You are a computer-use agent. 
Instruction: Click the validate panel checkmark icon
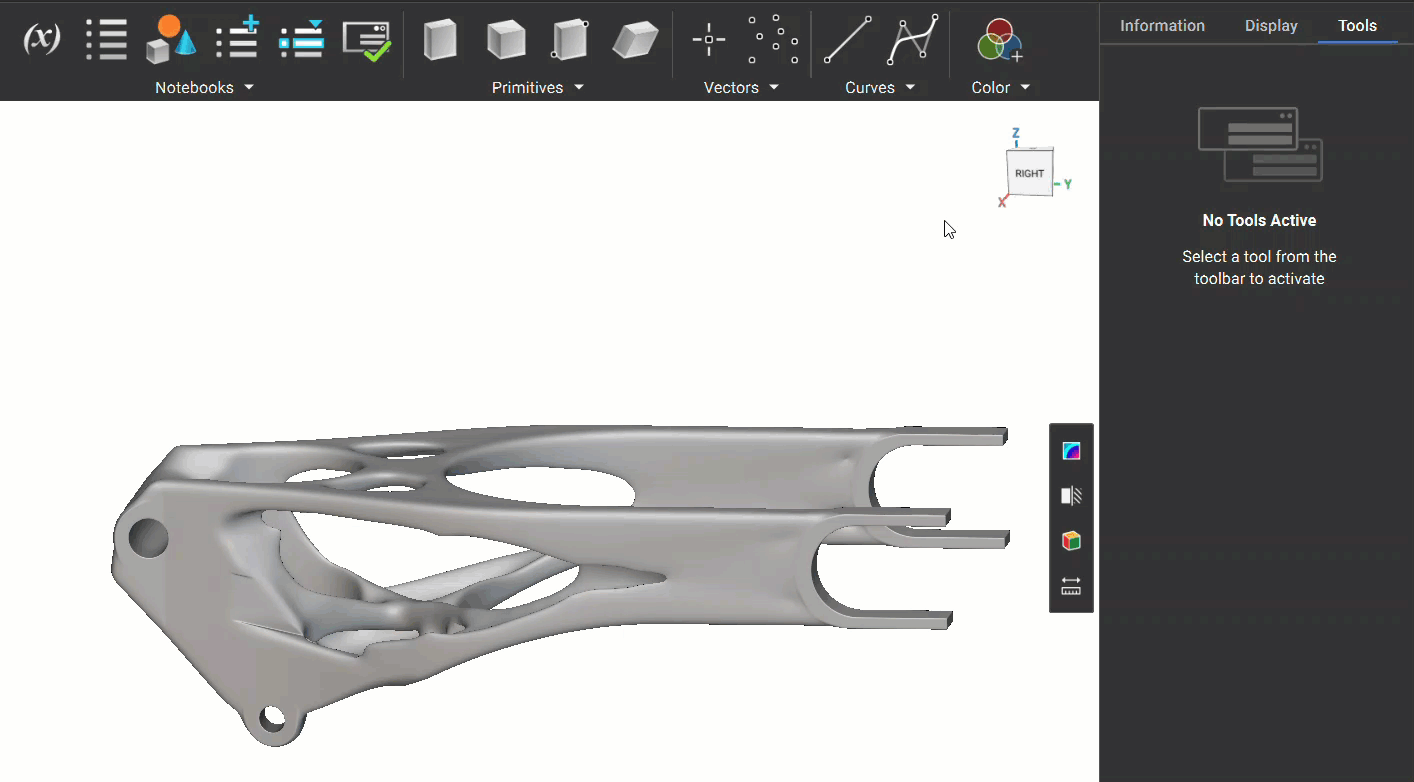366,41
